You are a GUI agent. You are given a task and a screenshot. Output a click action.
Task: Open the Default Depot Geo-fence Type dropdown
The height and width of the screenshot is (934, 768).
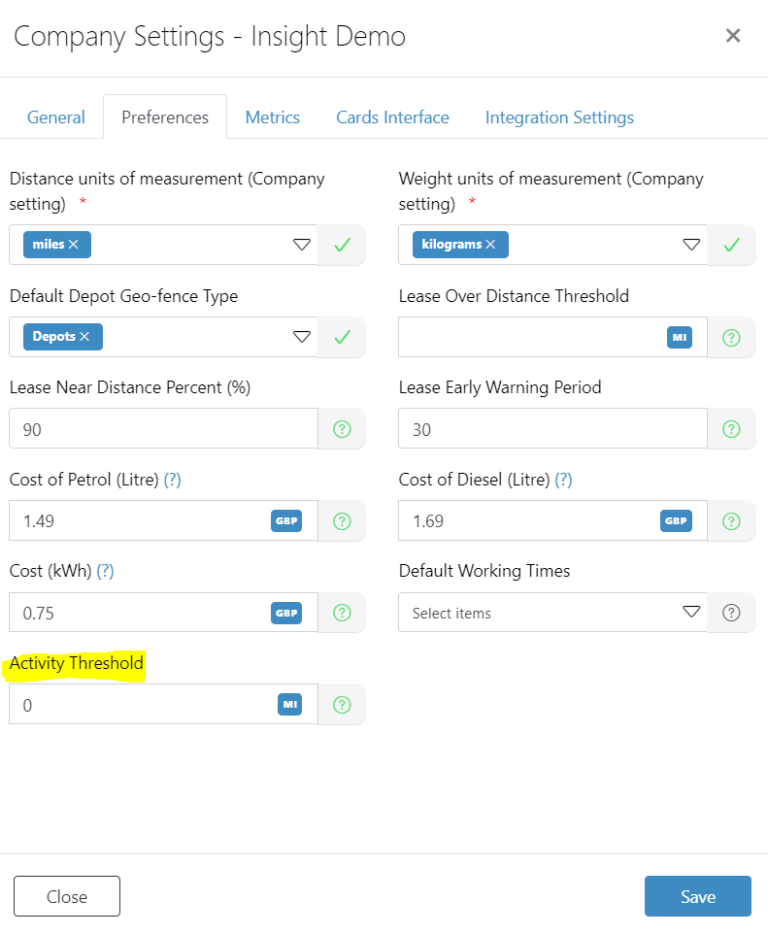pyautogui.click(x=303, y=336)
